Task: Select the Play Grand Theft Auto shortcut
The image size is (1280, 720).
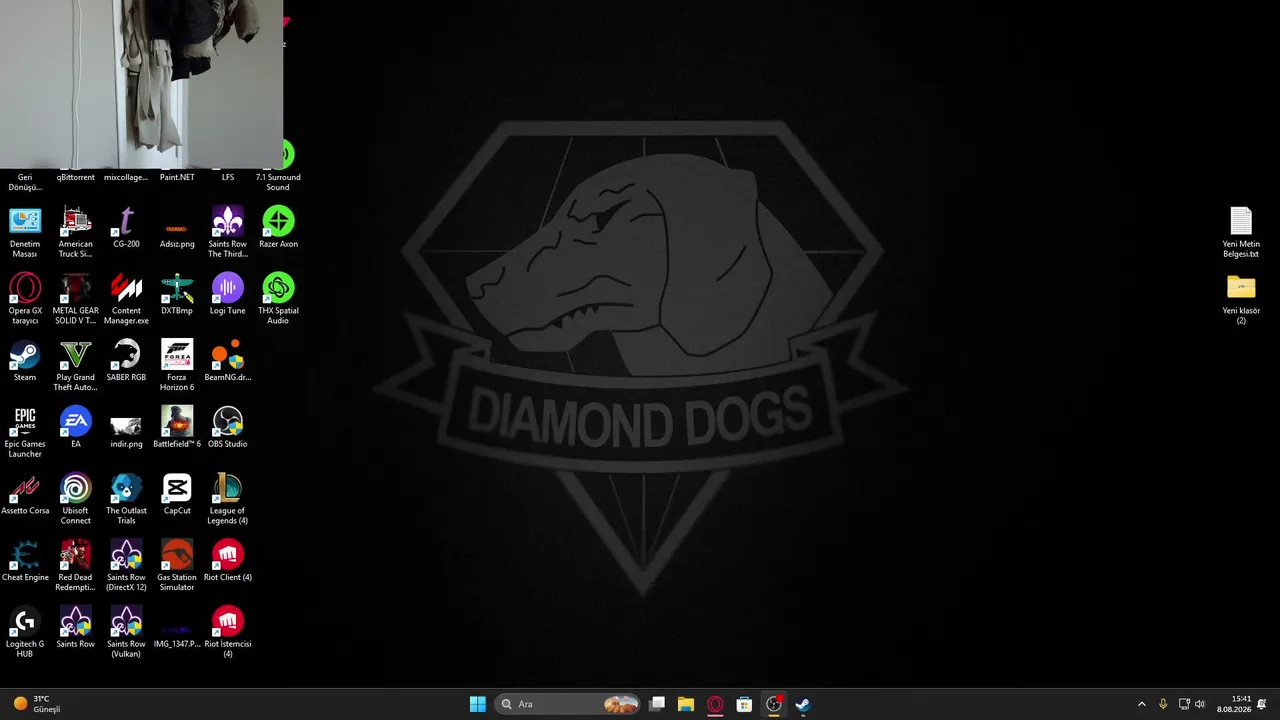Action: click(76, 366)
